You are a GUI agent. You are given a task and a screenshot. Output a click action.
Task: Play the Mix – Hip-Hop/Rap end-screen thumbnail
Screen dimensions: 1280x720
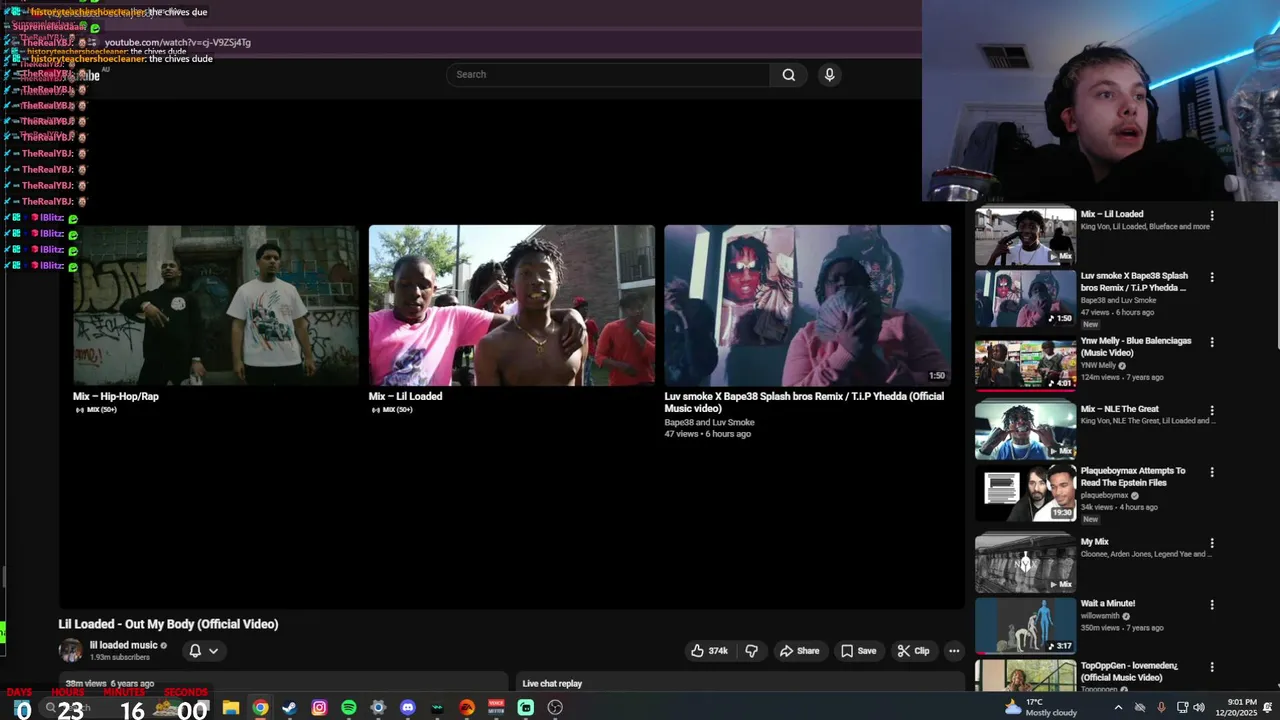click(215, 305)
